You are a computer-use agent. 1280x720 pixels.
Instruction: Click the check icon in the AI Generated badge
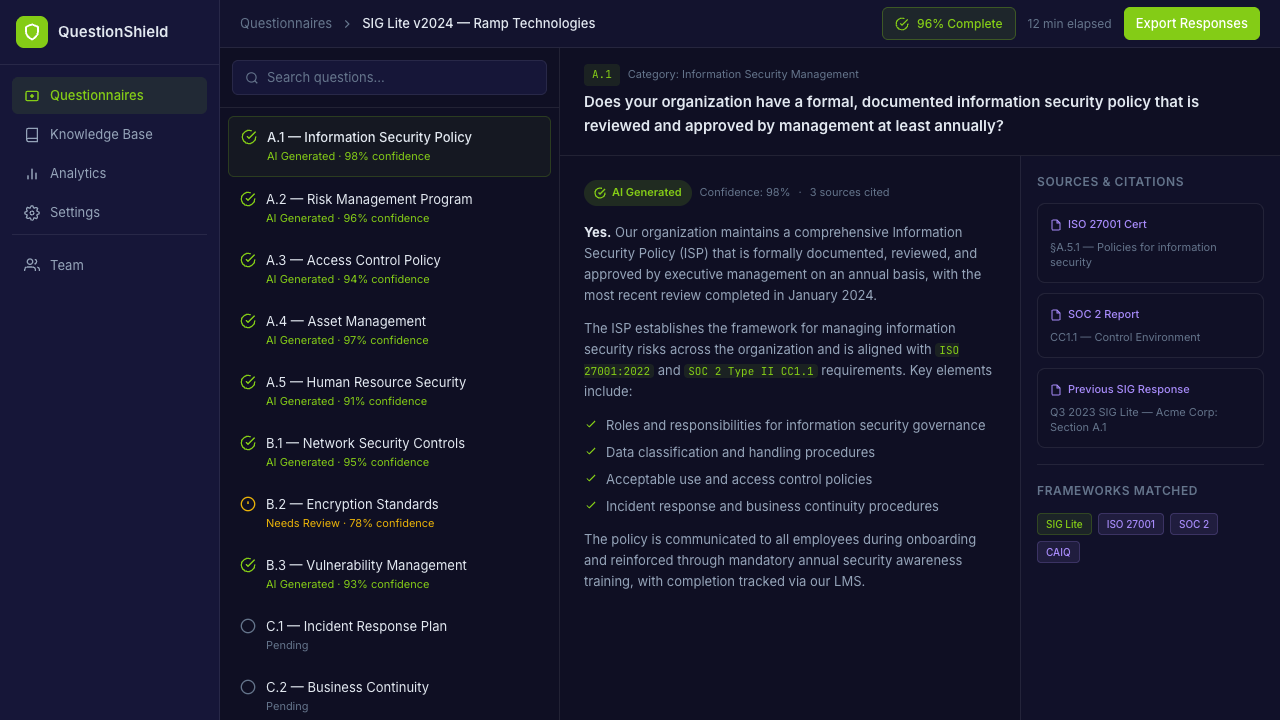[x=600, y=193]
